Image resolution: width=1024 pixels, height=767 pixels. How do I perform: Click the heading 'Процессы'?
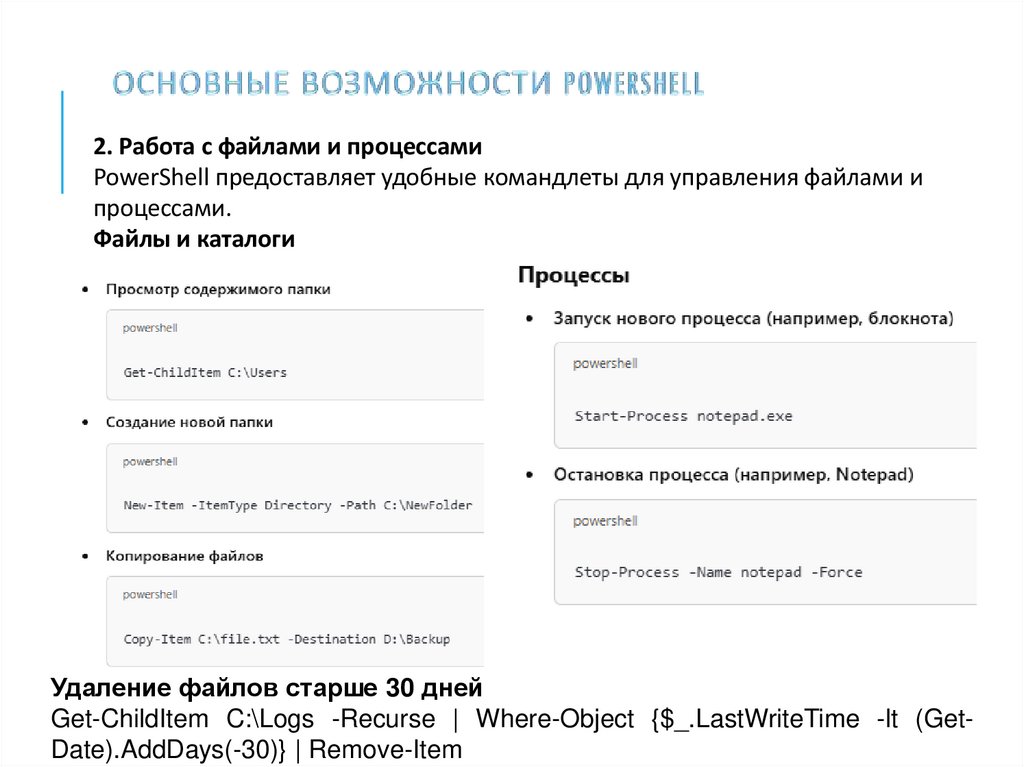pos(574,275)
